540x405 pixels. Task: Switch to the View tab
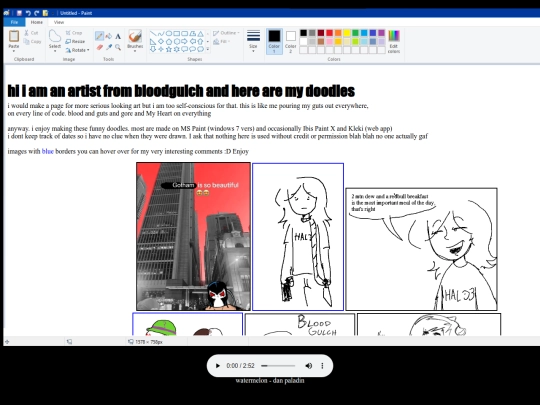59,22
